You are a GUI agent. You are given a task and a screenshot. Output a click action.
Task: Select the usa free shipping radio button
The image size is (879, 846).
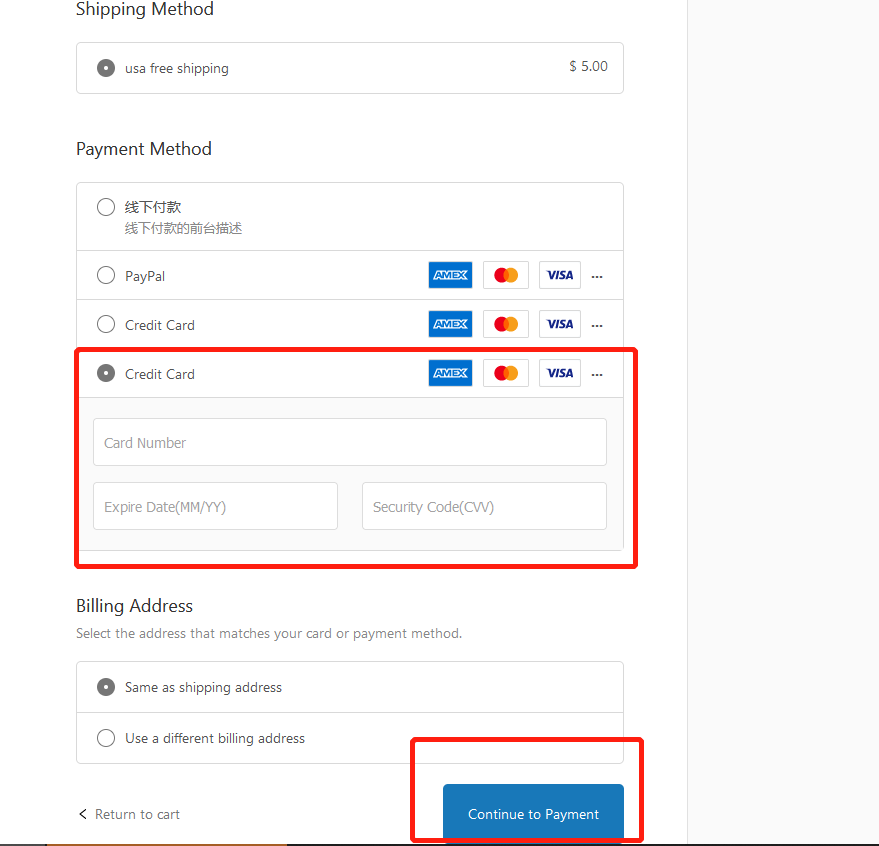(x=106, y=68)
